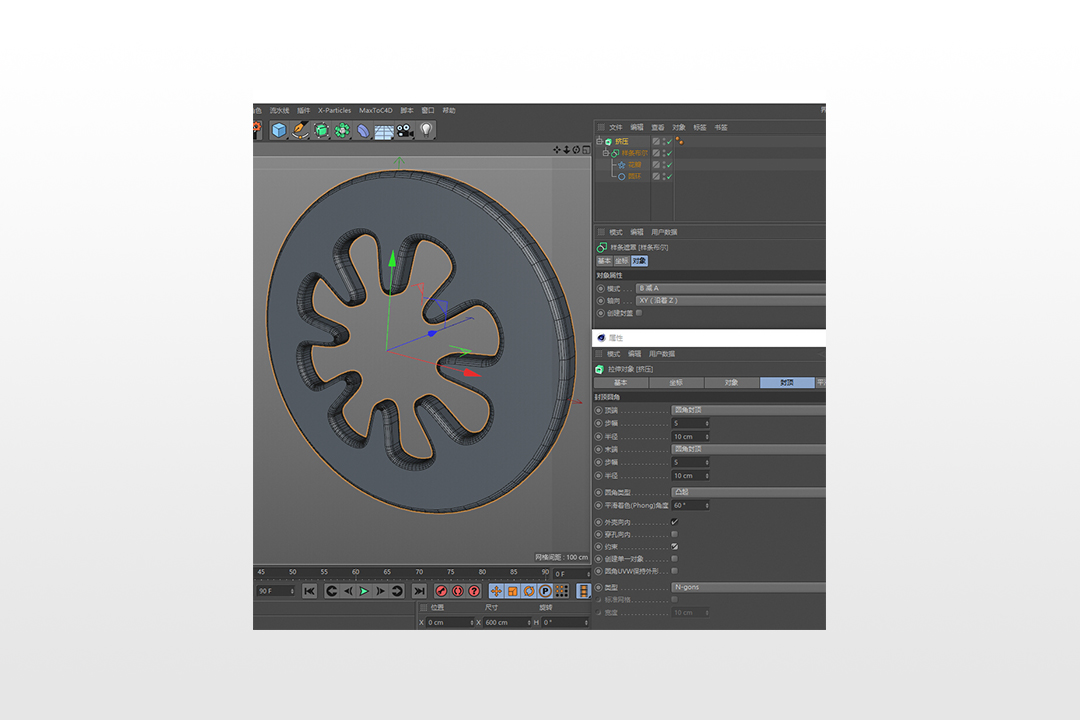Switch to 封顶 caps tab of extrude

(787, 382)
